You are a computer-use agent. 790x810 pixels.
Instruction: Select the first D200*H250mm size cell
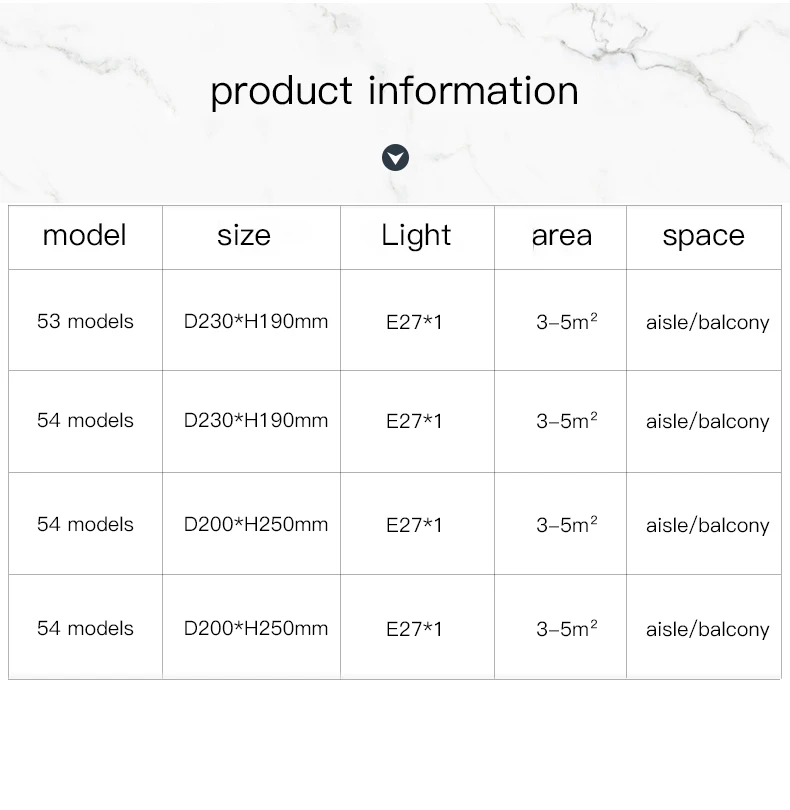(x=256, y=525)
